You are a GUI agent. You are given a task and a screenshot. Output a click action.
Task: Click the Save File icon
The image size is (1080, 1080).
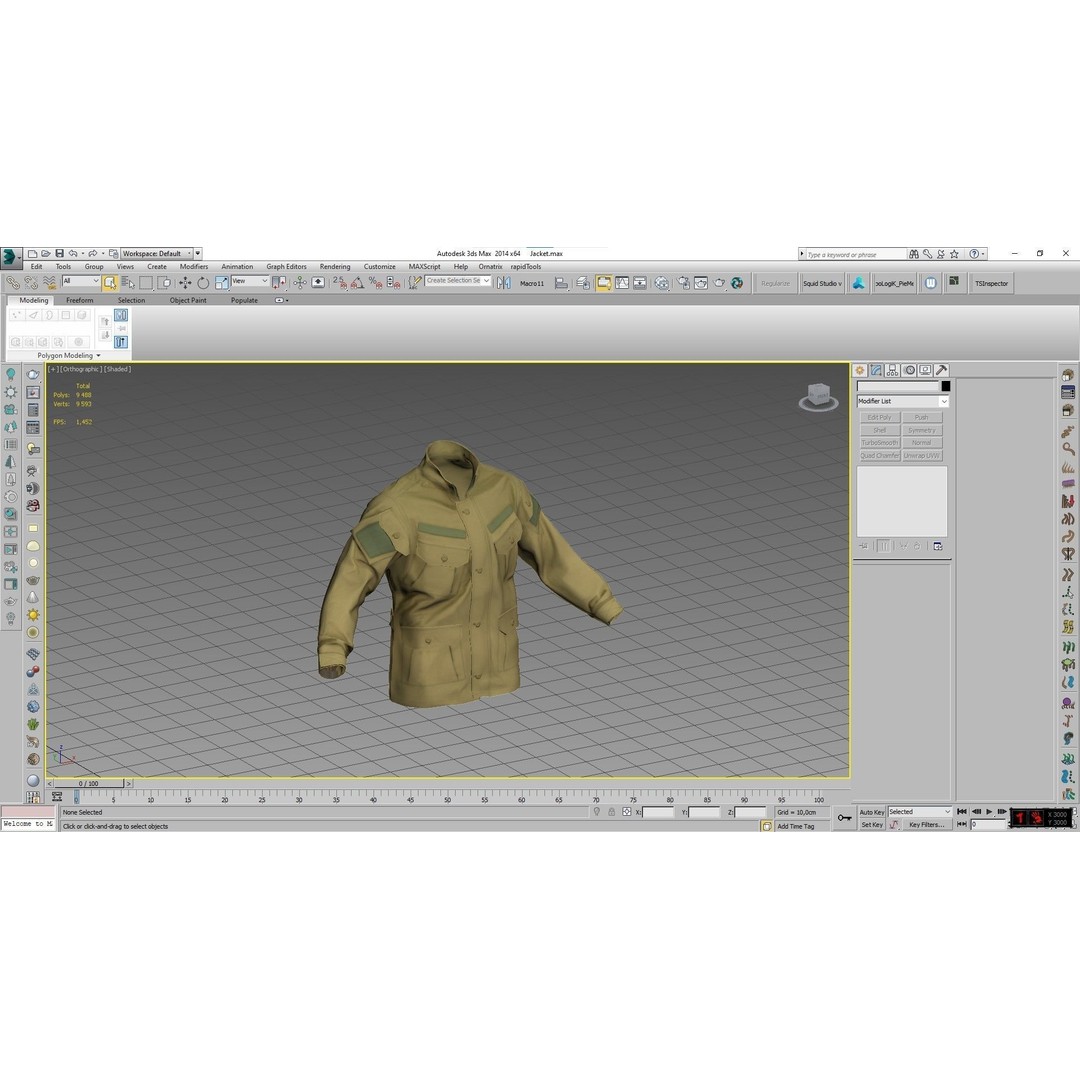pyautogui.click(x=59, y=253)
